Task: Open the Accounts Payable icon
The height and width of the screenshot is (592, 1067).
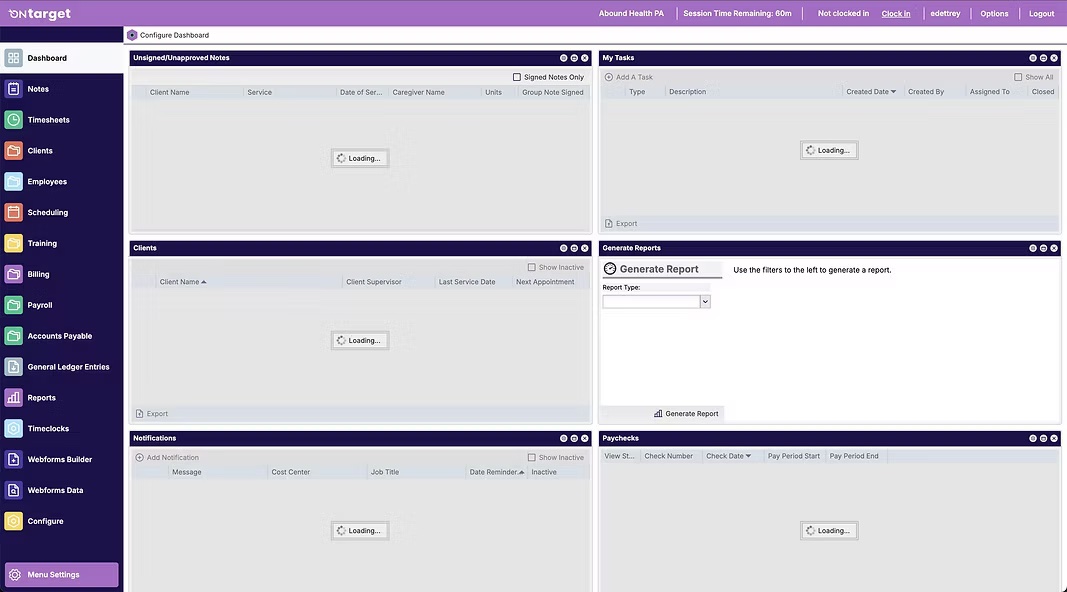Action: [x=14, y=335]
